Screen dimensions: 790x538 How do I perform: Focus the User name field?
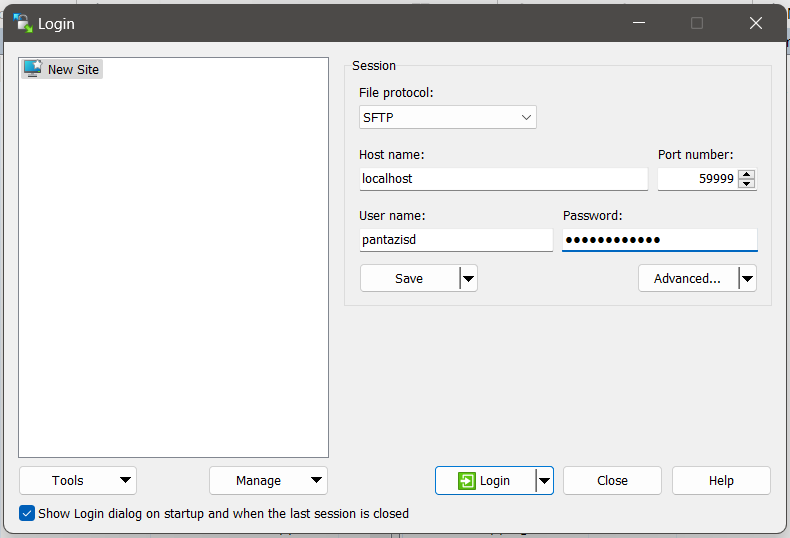[455, 240]
